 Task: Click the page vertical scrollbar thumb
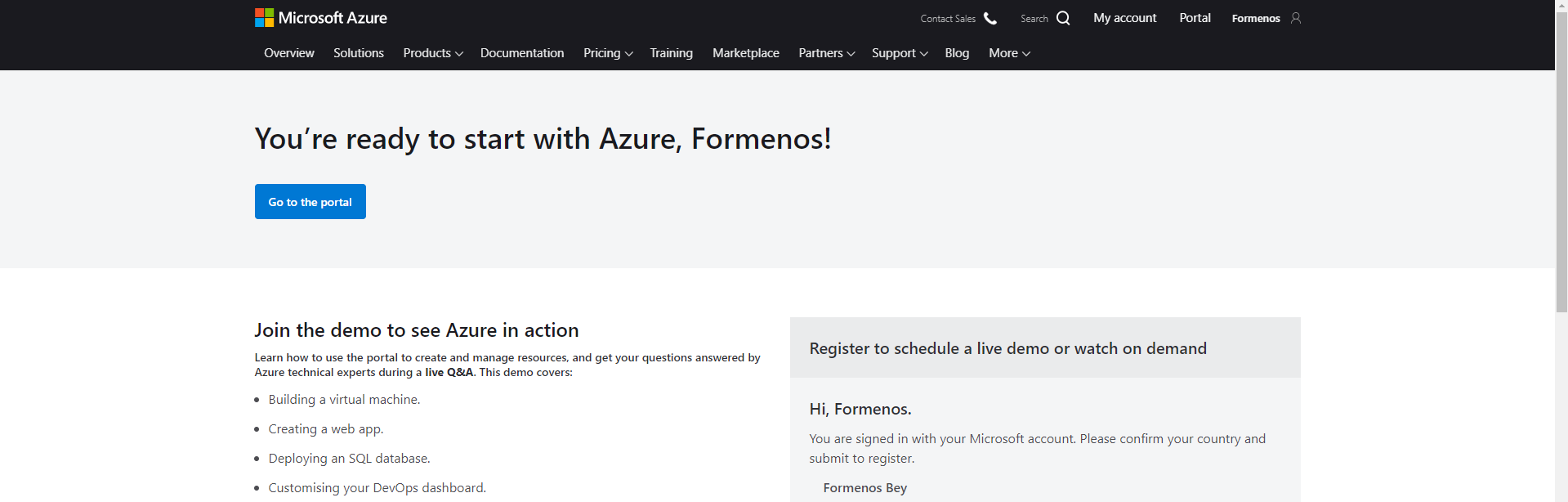[1561, 162]
